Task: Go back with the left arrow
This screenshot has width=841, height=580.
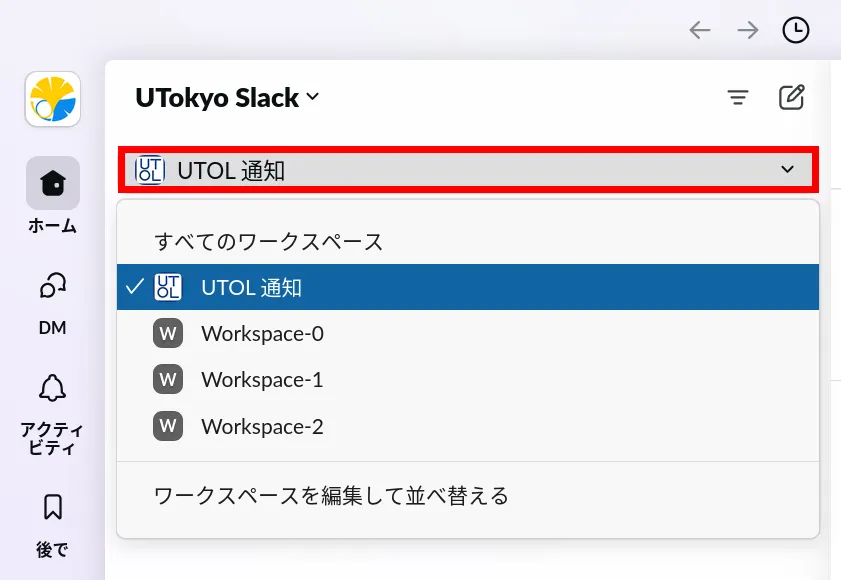Action: point(700,30)
